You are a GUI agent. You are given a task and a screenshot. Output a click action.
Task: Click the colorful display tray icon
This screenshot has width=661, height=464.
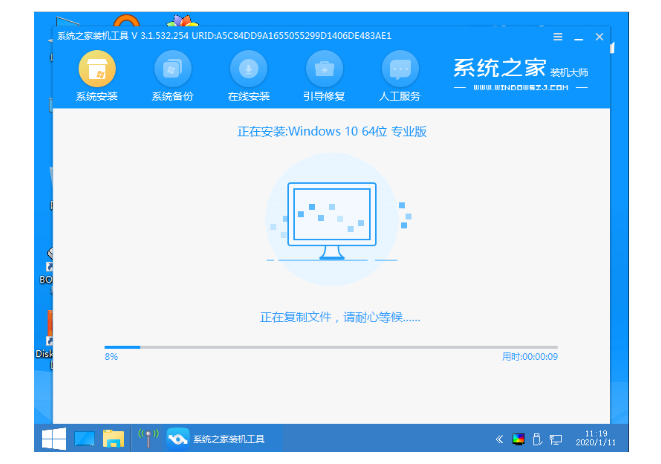click(x=518, y=439)
